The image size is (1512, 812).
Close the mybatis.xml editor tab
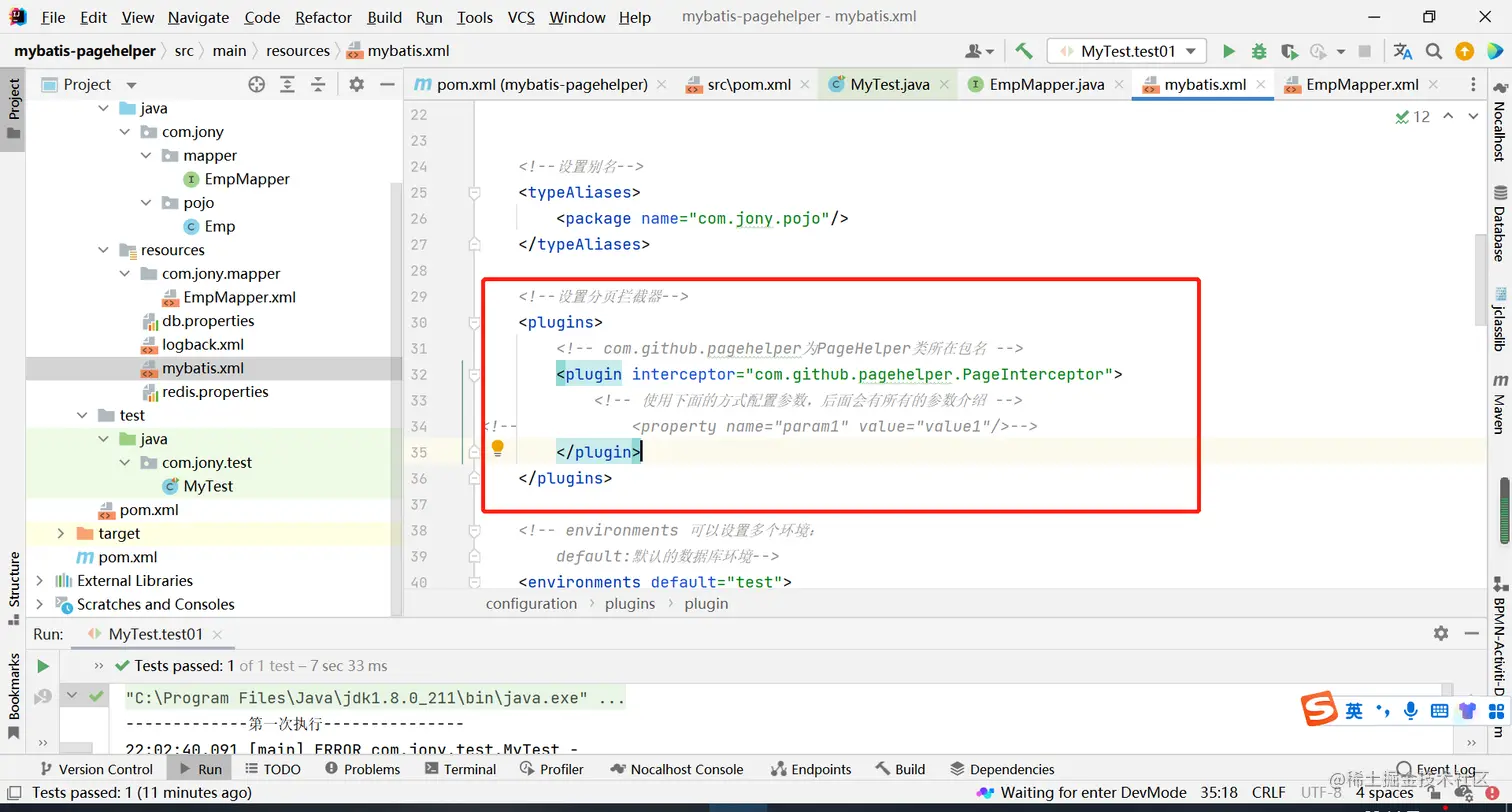pyautogui.click(x=1261, y=85)
